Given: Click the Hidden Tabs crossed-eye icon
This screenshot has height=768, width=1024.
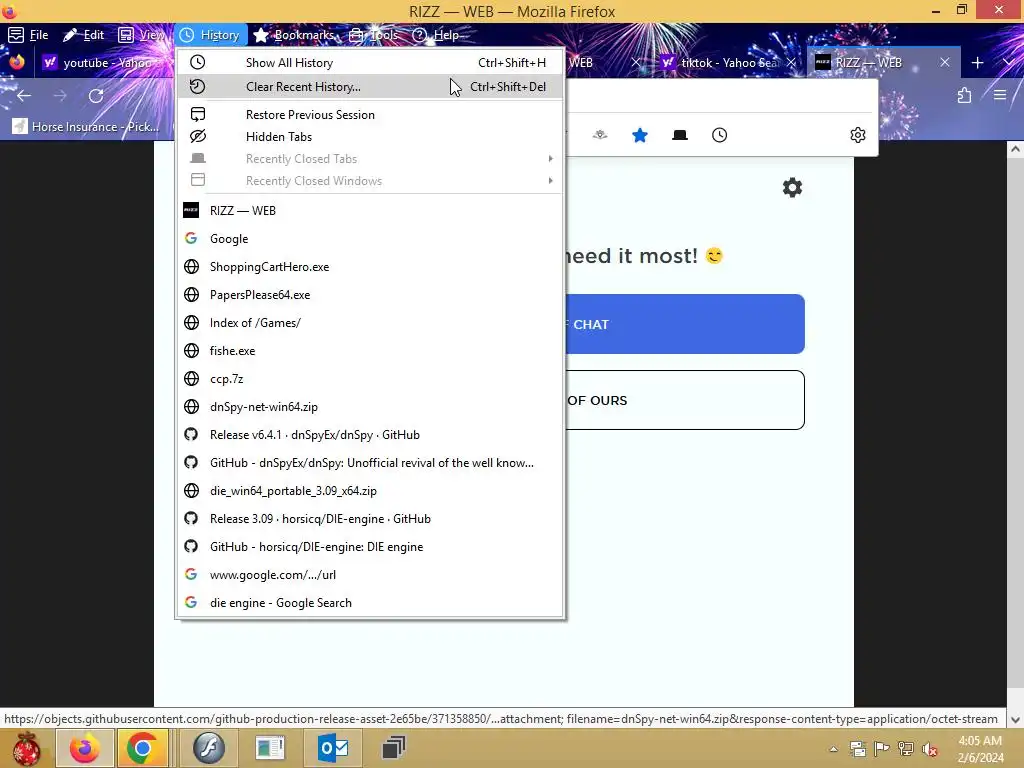Looking at the screenshot, I should 197,136.
